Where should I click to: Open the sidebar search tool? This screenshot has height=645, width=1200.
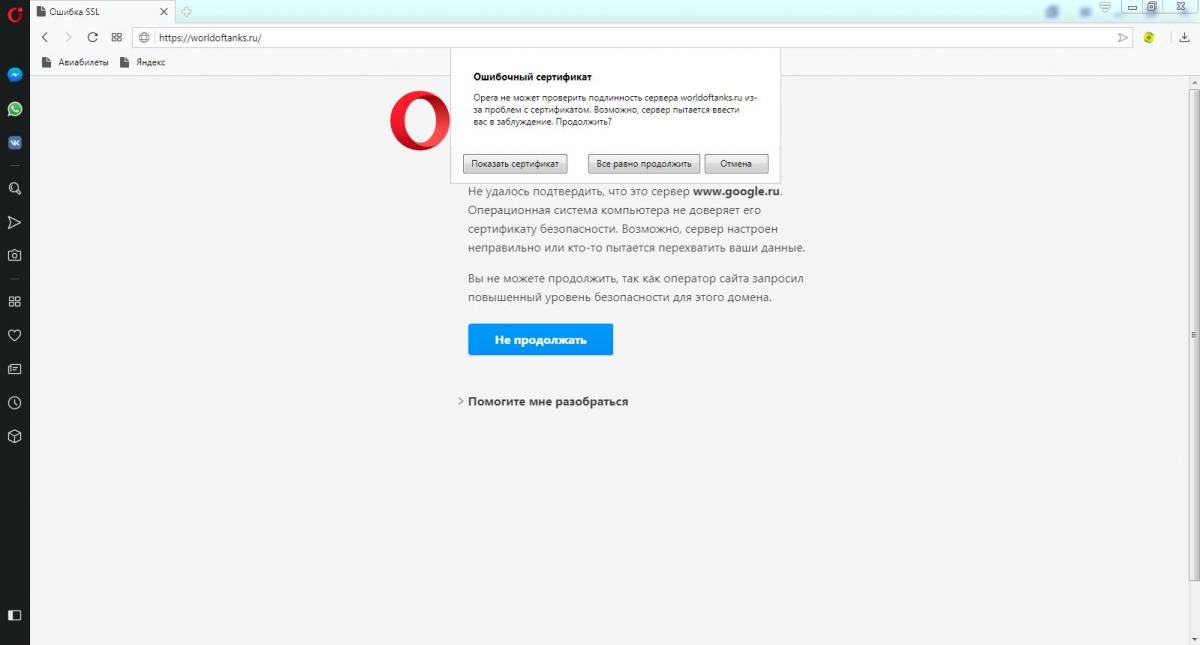(15, 188)
